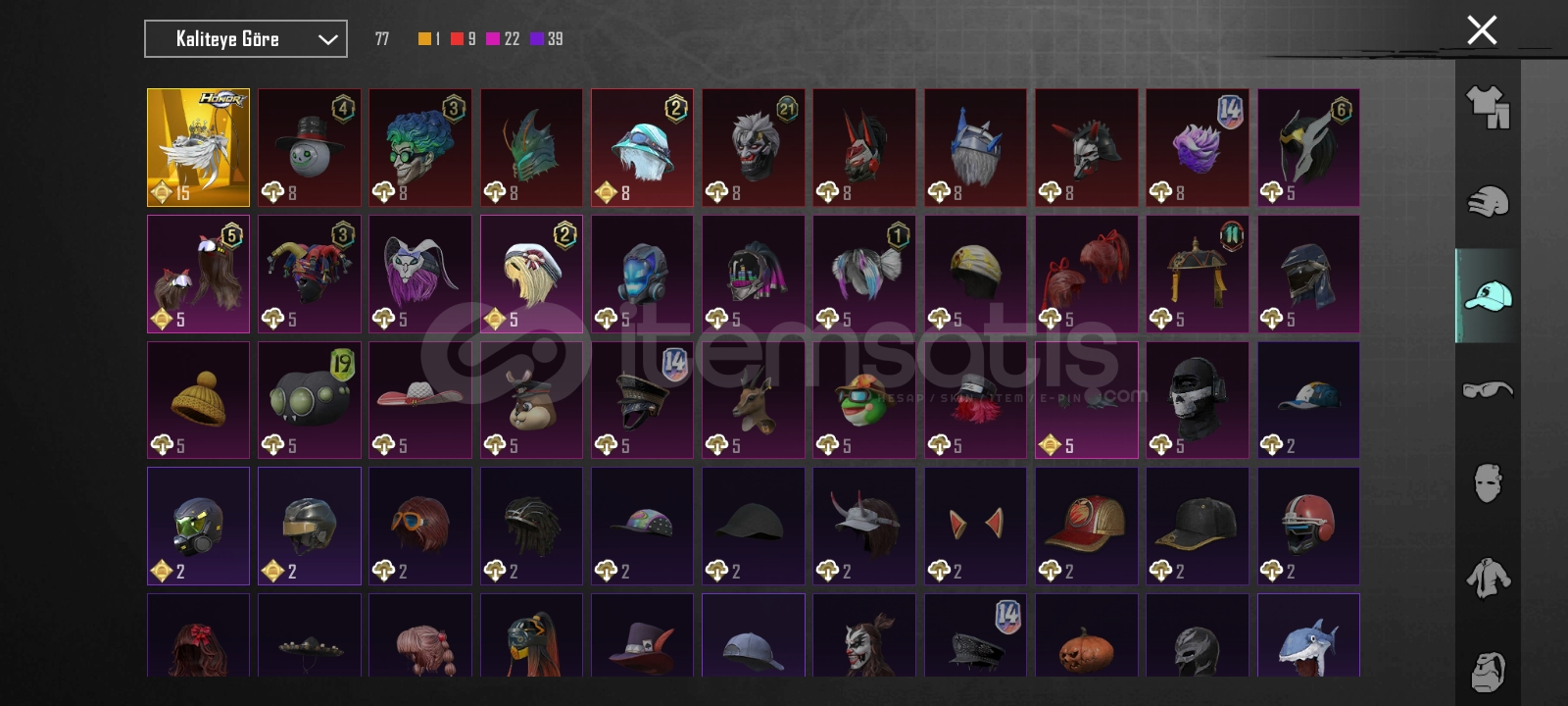
Task: Filter by the purple quality count 39
Action: point(547,39)
